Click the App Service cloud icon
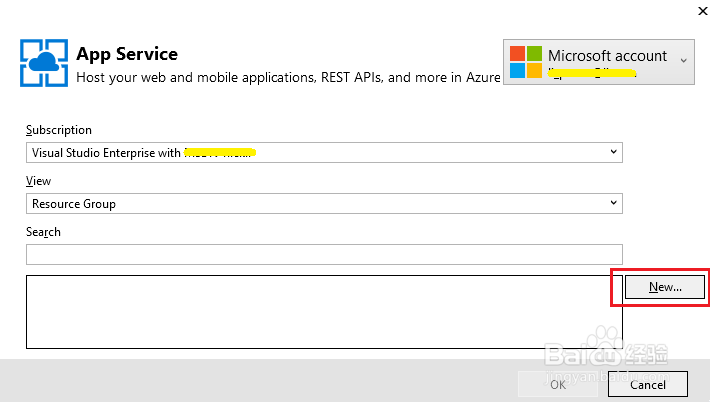 click(x=45, y=63)
